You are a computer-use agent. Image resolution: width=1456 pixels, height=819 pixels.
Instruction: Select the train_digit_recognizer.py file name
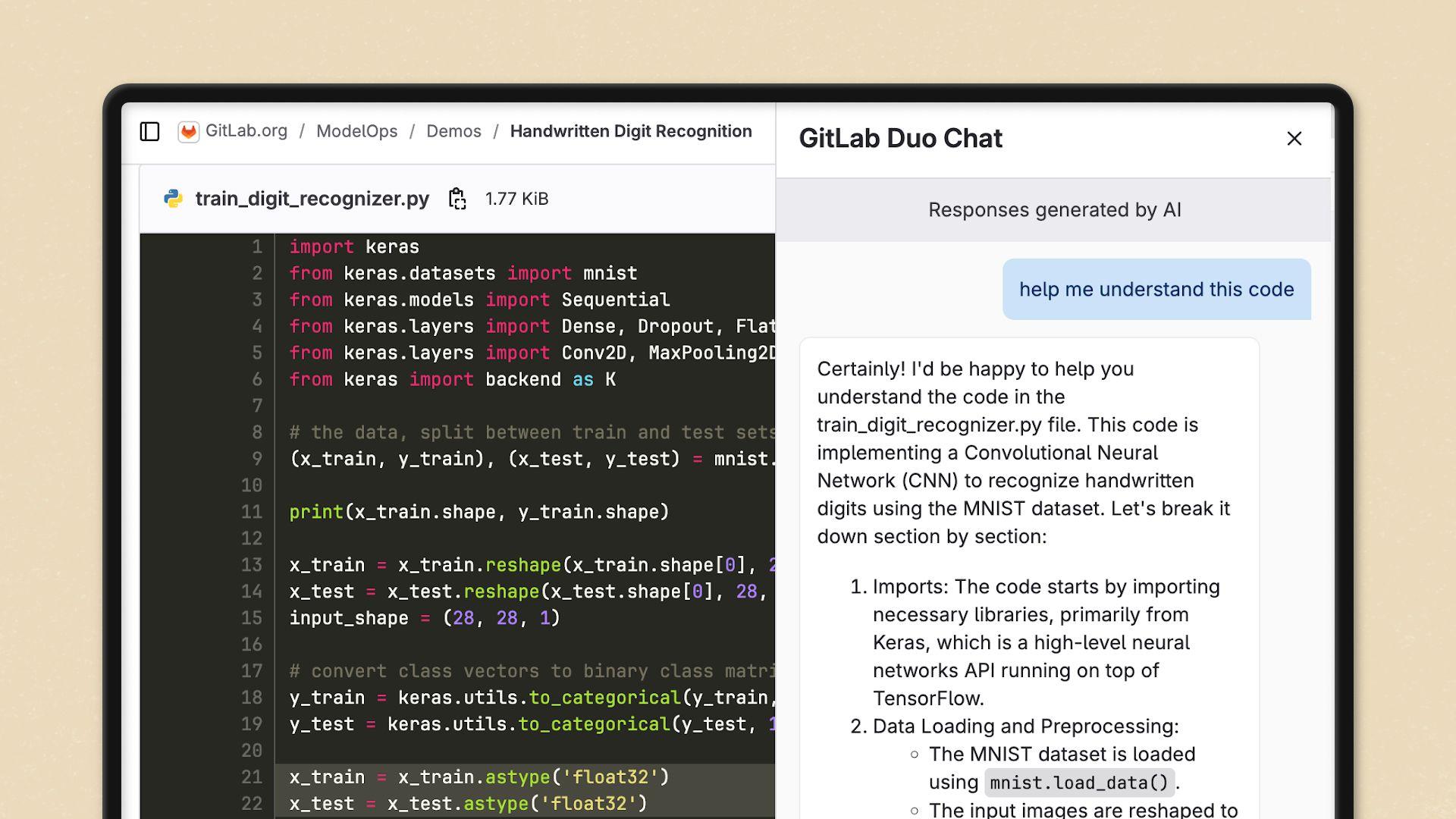[x=312, y=199]
